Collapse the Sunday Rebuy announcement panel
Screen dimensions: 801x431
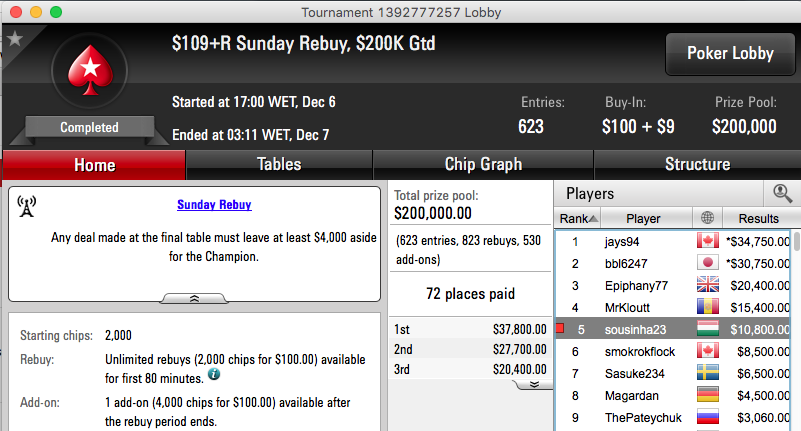194,299
